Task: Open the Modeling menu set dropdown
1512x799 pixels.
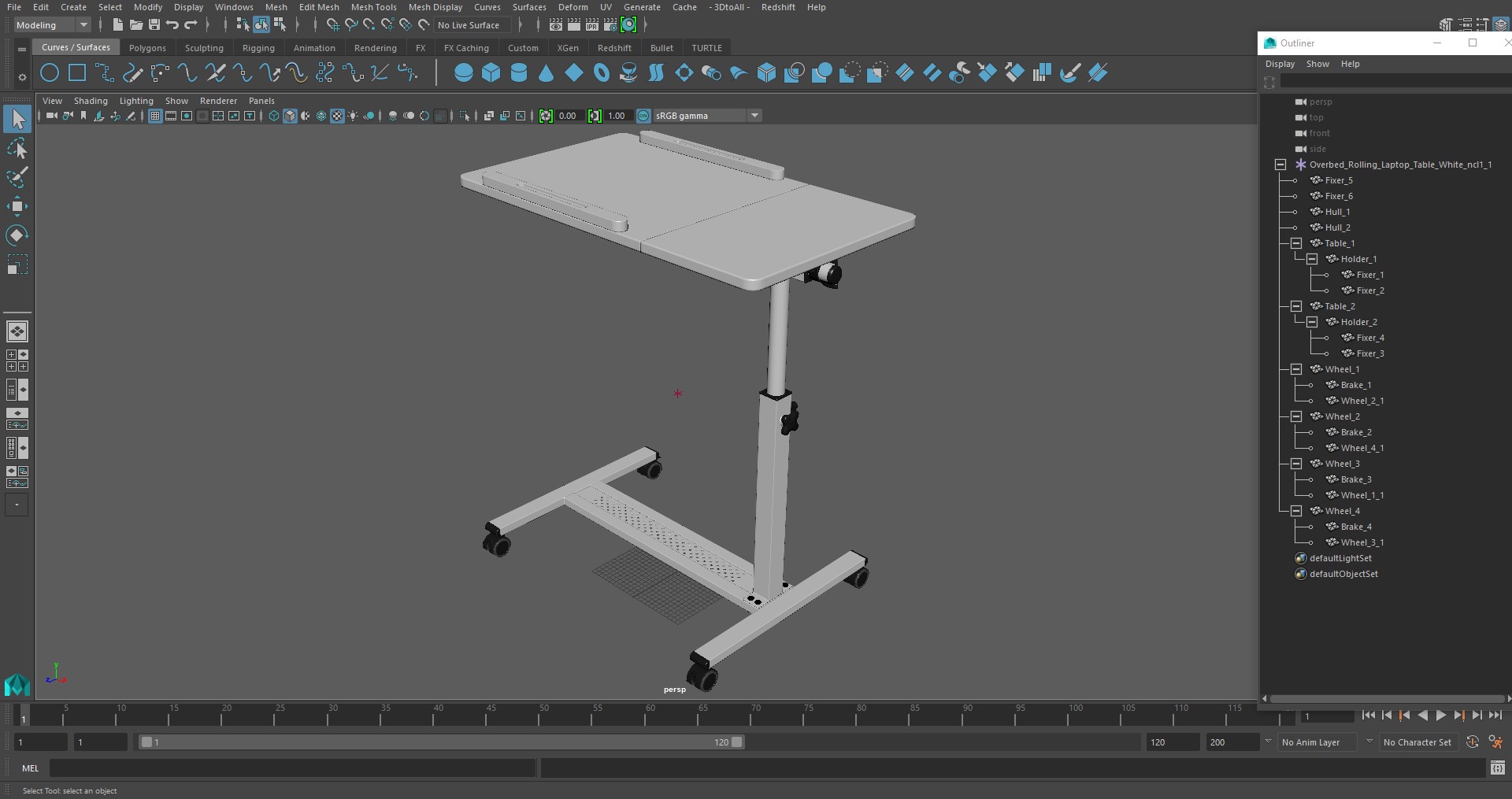Action: (52, 25)
